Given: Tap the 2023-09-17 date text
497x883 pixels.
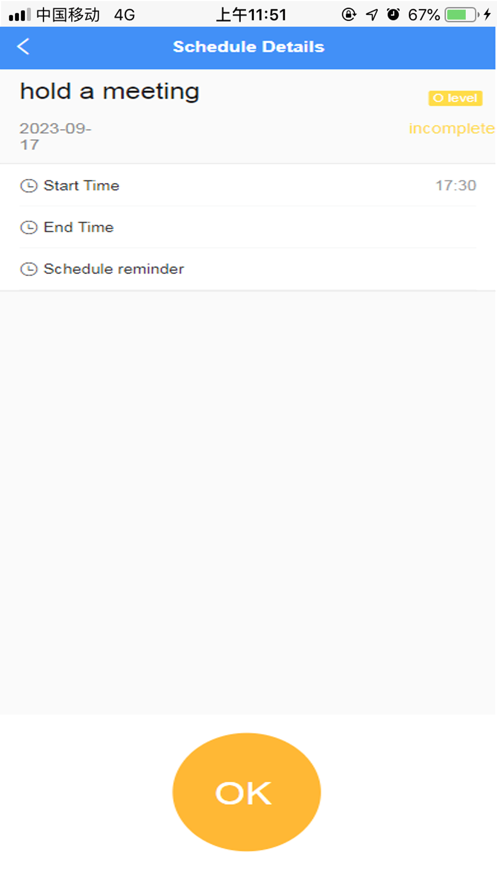Looking at the screenshot, I should point(55,136).
